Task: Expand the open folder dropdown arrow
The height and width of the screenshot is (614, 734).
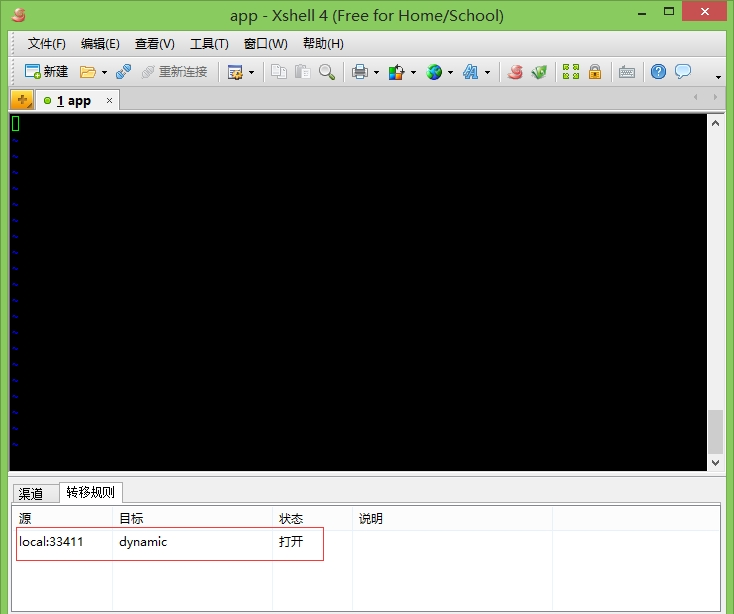Action: tap(104, 72)
